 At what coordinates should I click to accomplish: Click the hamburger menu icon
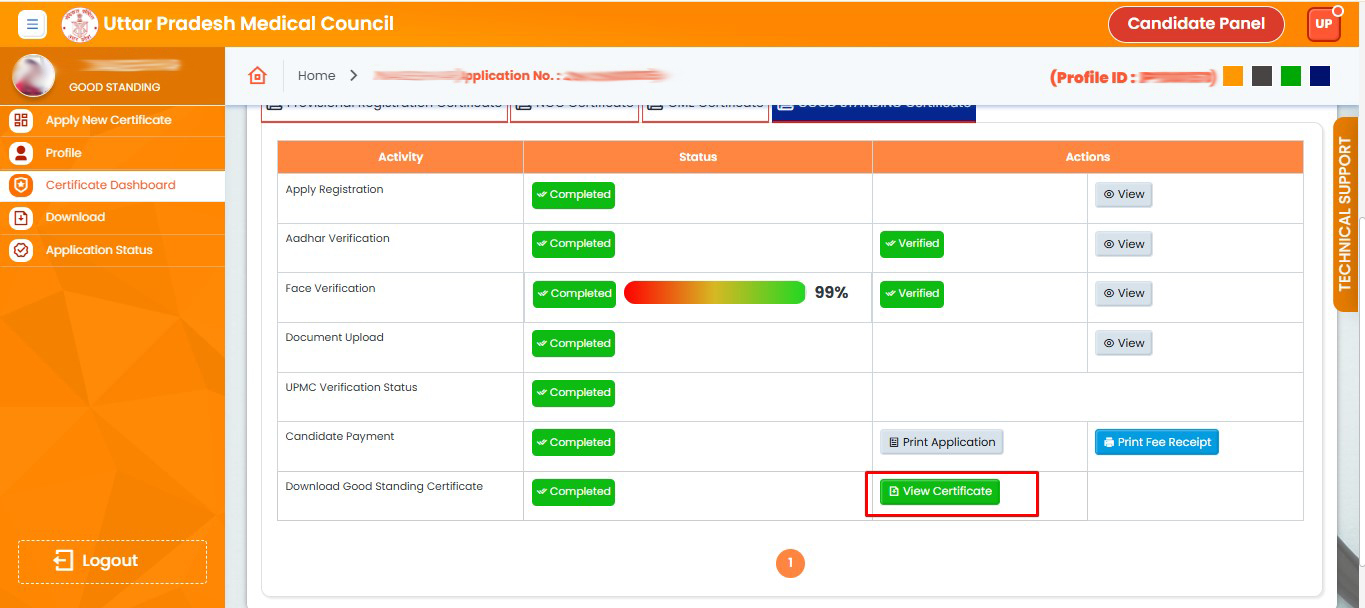tap(32, 24)
